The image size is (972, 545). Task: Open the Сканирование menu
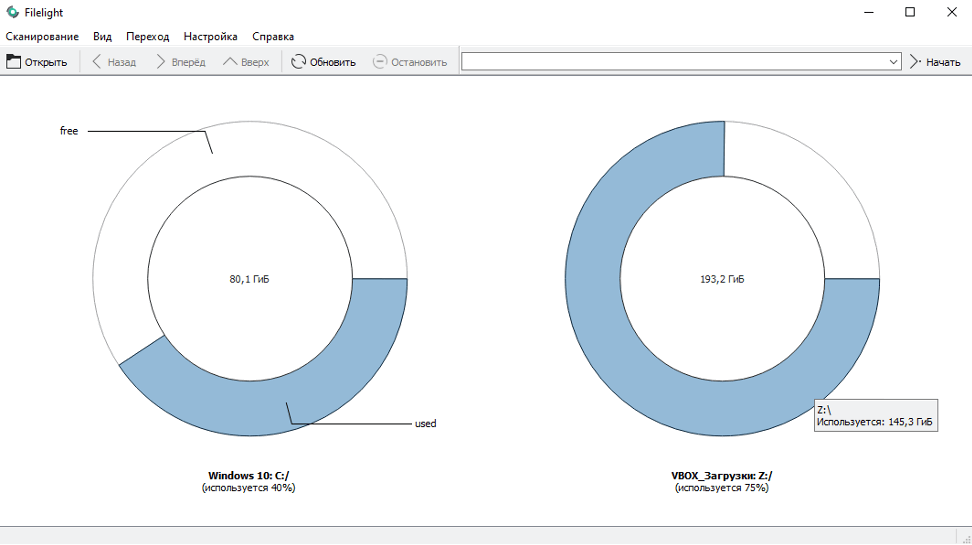[x=42, y=37]
